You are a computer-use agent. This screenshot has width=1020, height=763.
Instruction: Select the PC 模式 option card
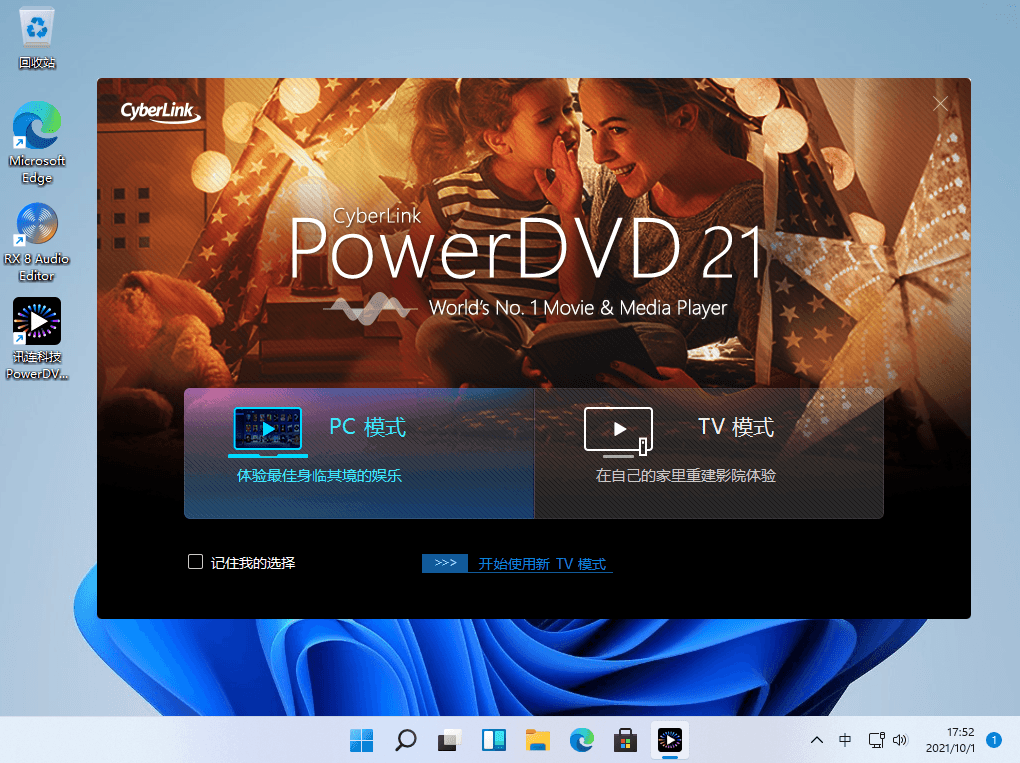pos(359,453)
